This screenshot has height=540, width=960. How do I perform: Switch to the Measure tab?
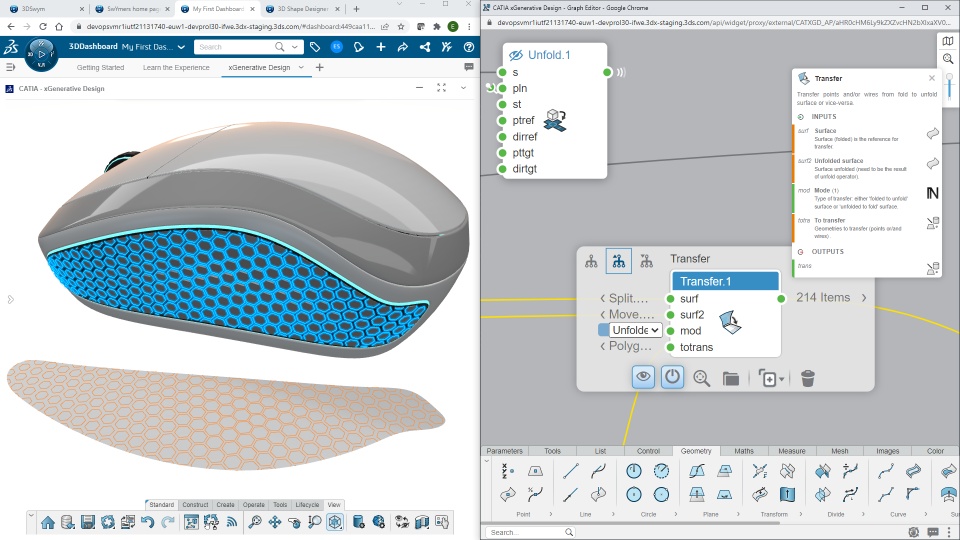click(791, 451)
